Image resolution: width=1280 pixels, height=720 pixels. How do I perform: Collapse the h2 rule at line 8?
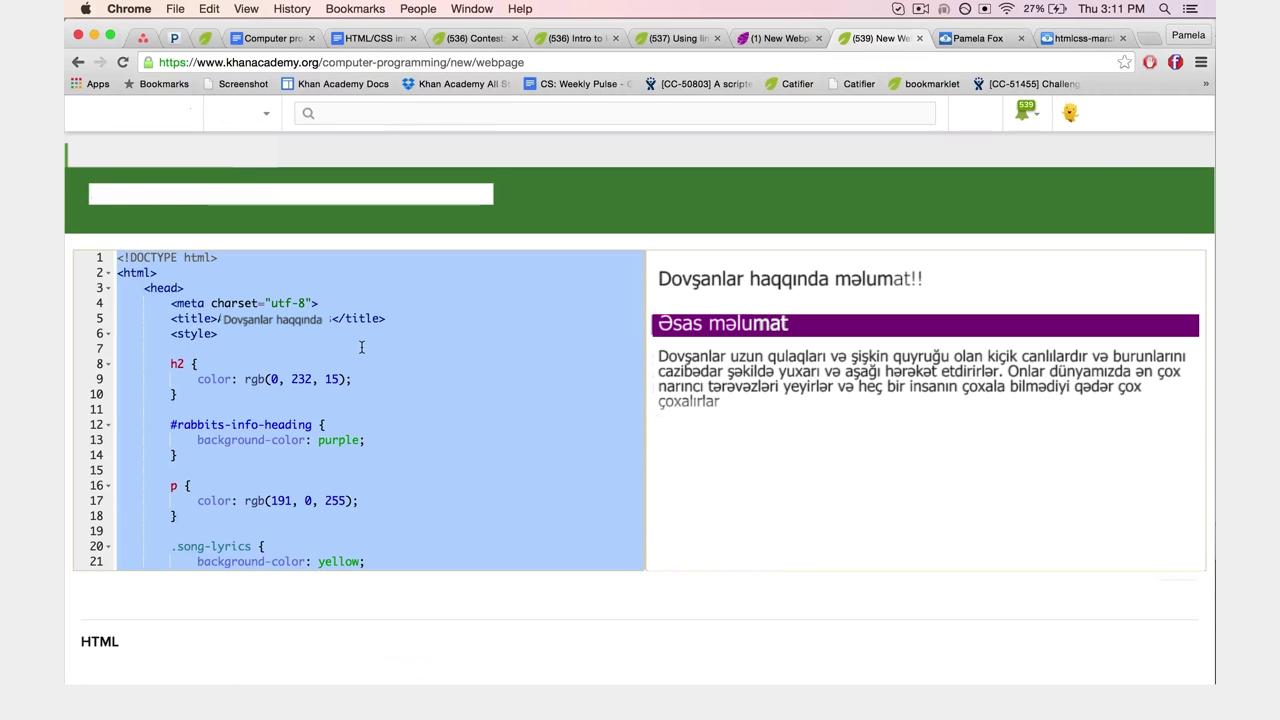(109, 365)
